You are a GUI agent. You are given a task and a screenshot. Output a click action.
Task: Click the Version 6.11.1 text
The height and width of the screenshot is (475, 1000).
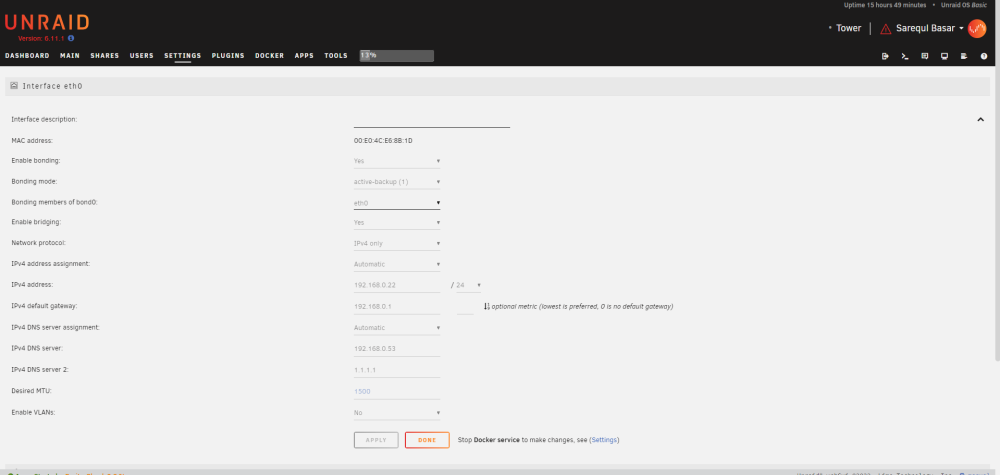pyautogui.click(x=41, y=39)
